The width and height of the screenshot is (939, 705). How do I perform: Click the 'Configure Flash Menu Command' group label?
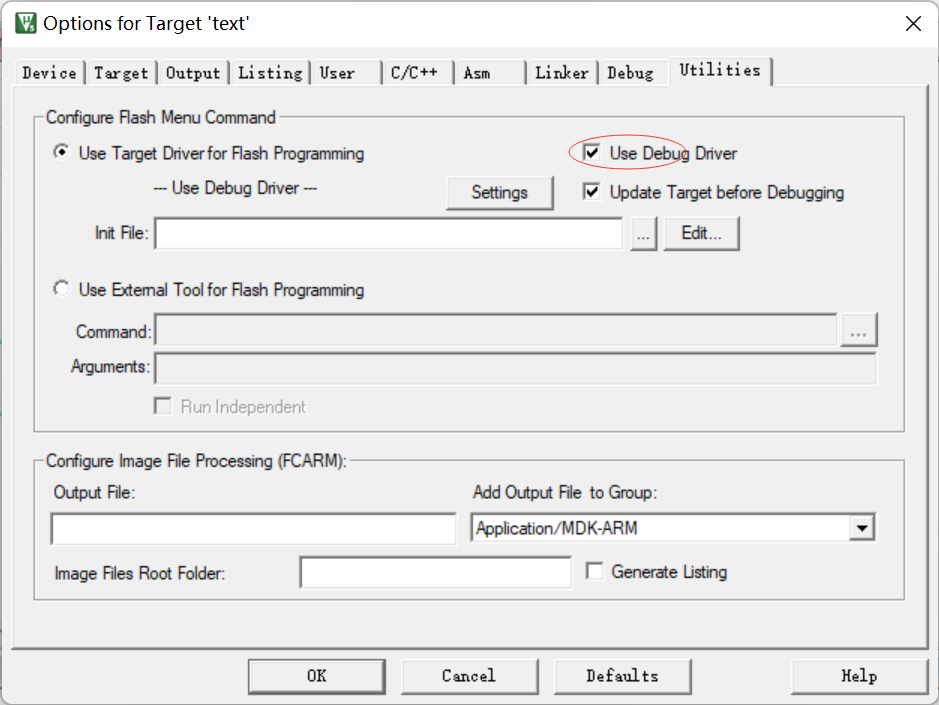160,117
